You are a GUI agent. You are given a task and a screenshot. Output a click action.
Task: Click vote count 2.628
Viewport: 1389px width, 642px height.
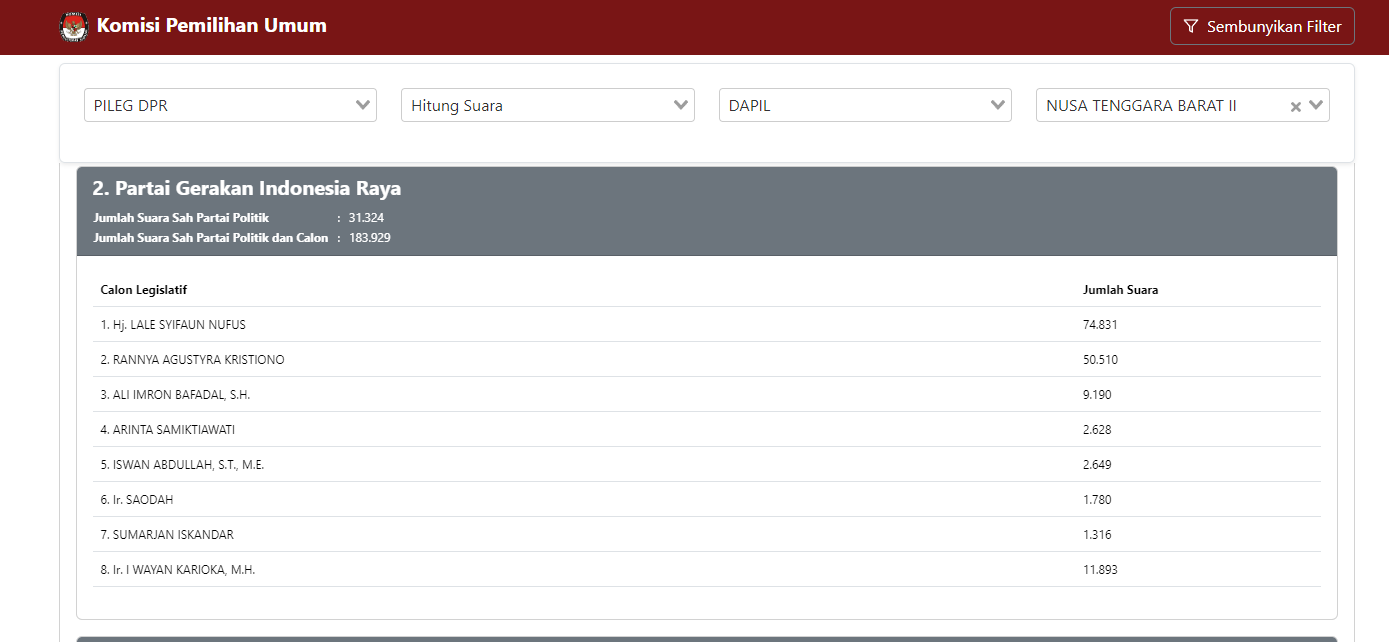point(1097,430)
